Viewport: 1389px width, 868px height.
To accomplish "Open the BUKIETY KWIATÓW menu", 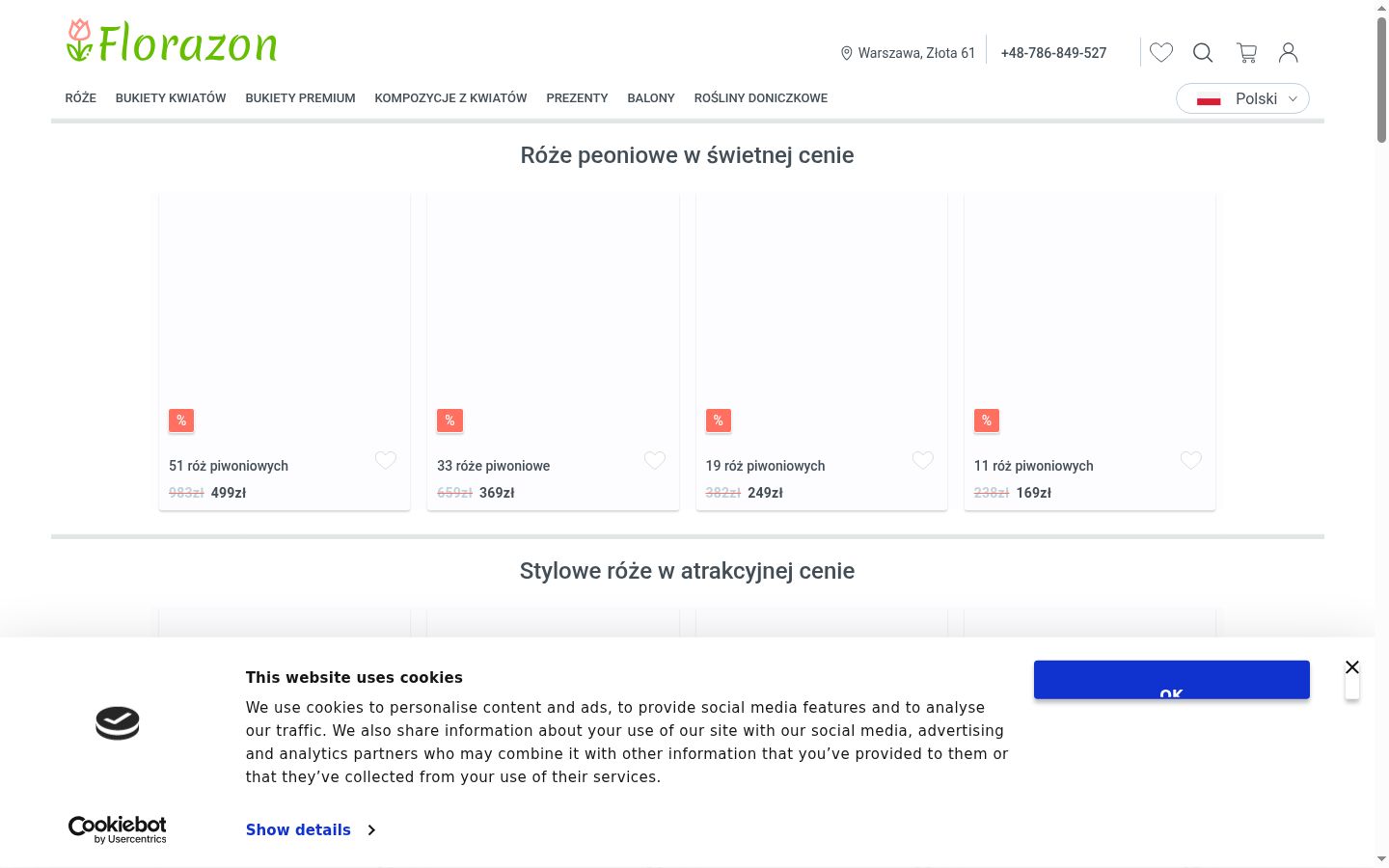I will click(x=171, y=98).
